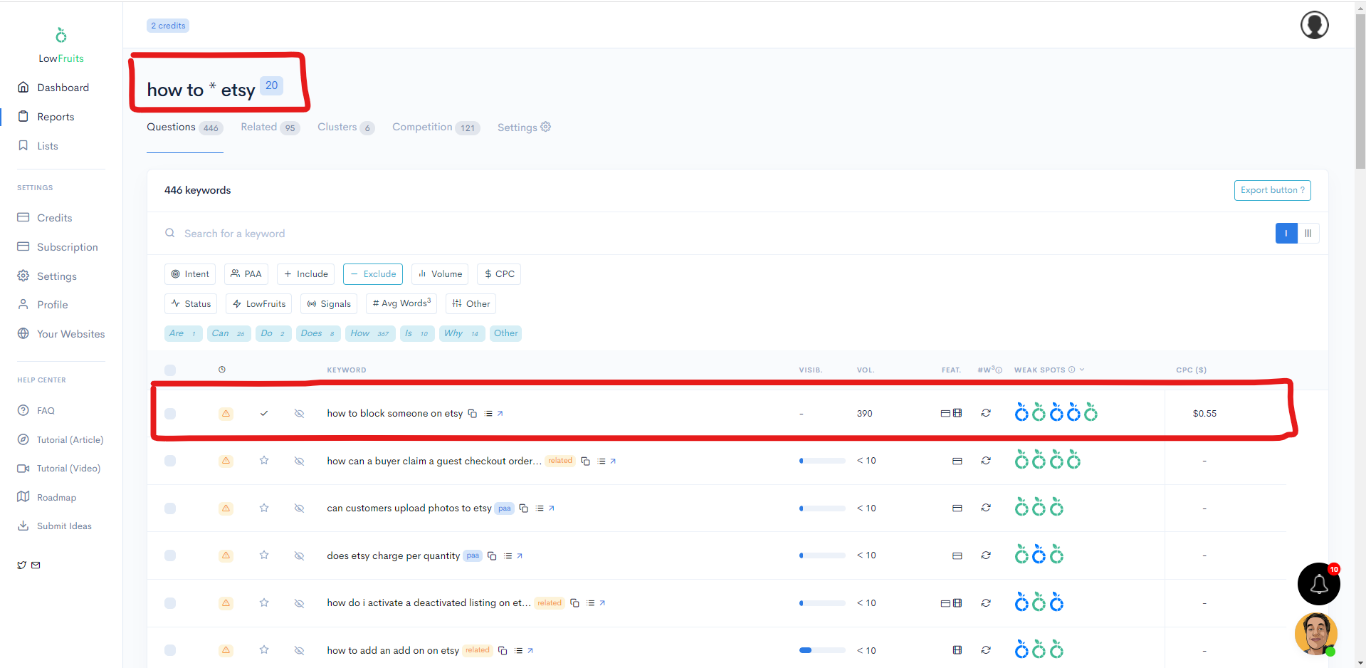
Task: Copy keyword 'how to add an add on on etsy'
Action: [x=502, y=651]
